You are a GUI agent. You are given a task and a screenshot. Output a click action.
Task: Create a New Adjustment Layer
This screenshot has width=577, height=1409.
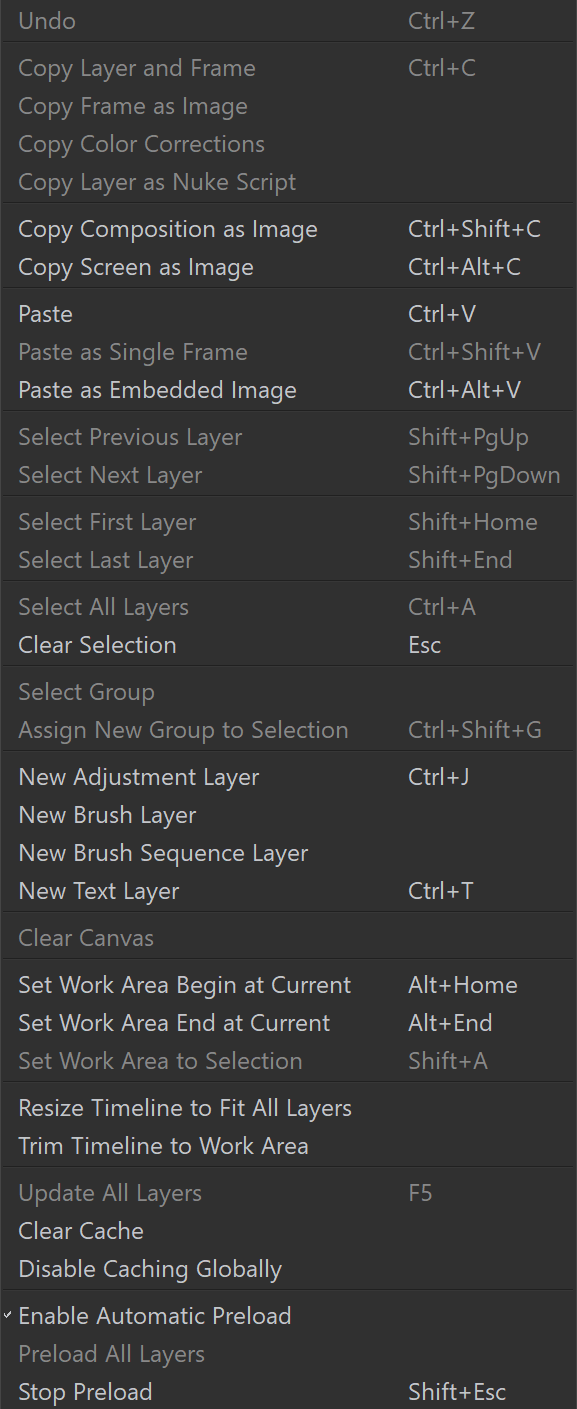(x=288, y=777)
